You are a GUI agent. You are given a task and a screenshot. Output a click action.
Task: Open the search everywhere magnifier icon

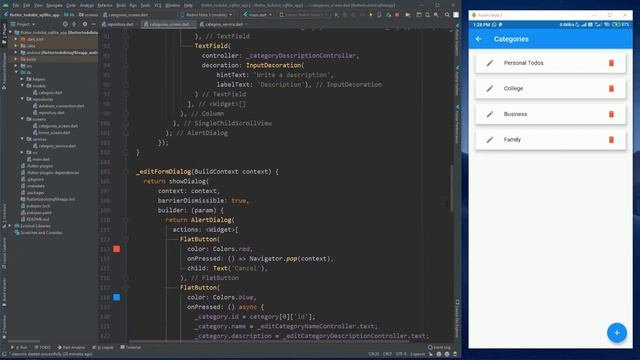click(447, 15)
